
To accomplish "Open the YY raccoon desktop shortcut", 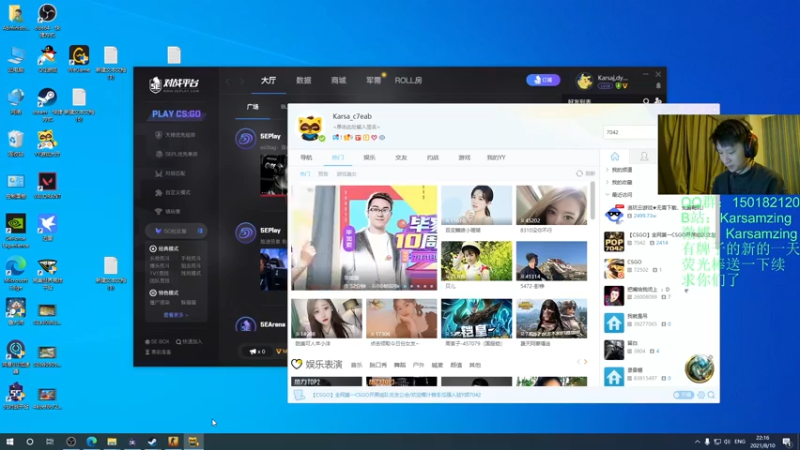I will click(x=47, y=139).
